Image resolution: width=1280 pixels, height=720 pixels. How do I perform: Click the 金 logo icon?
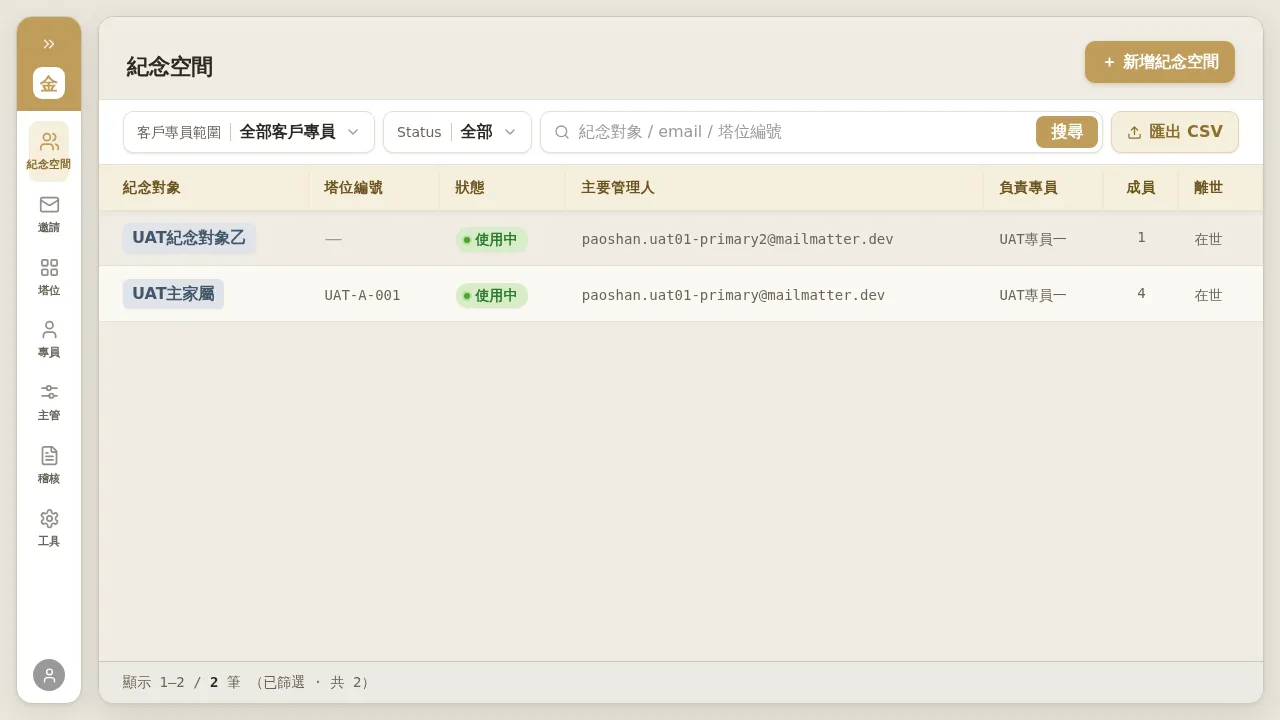click(x=49, y=83)
